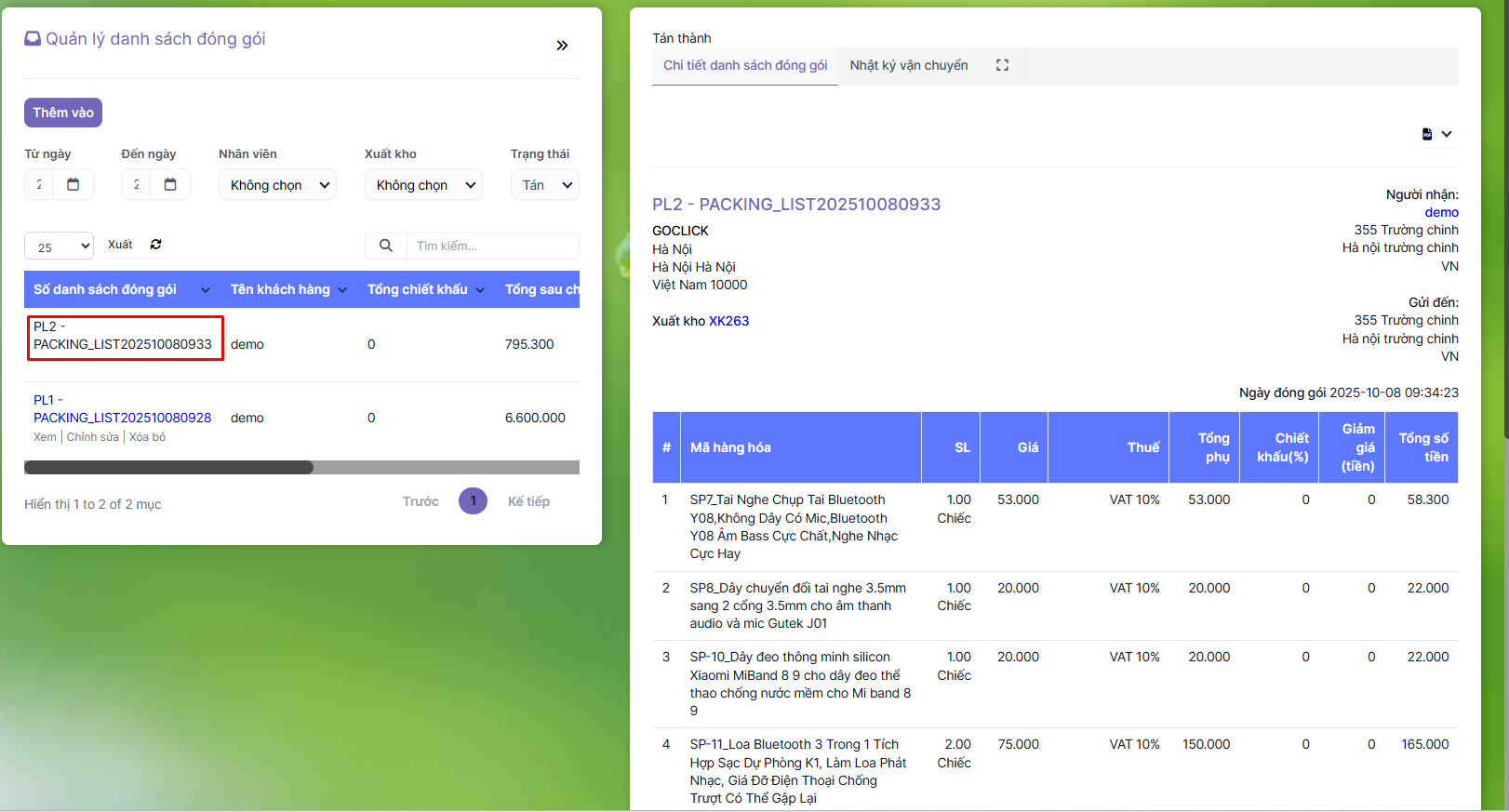Click the refresh icon beside Xuất

pyautogui.click(x=156, y=245)
